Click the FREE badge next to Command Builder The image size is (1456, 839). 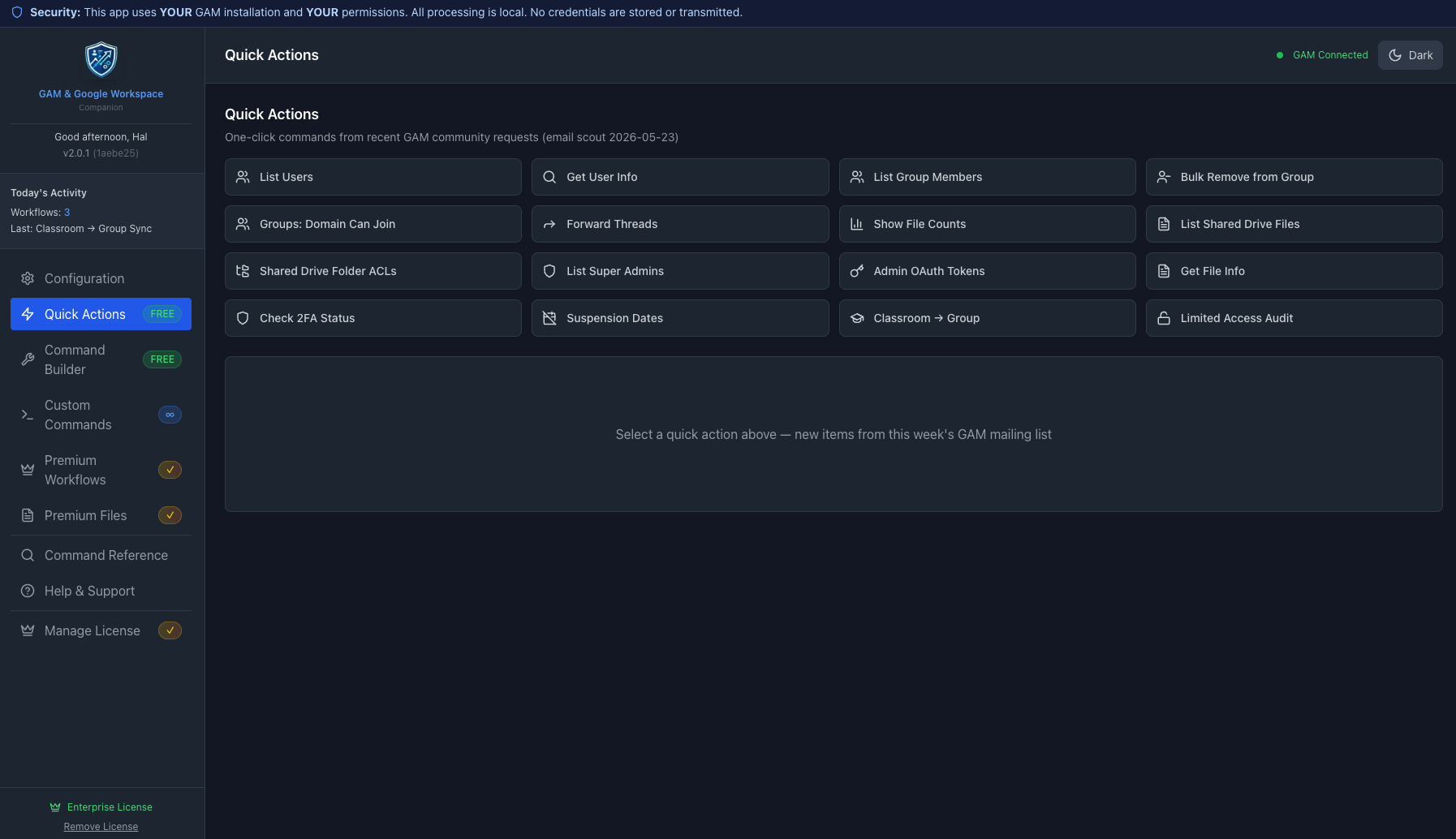(162, 359)
